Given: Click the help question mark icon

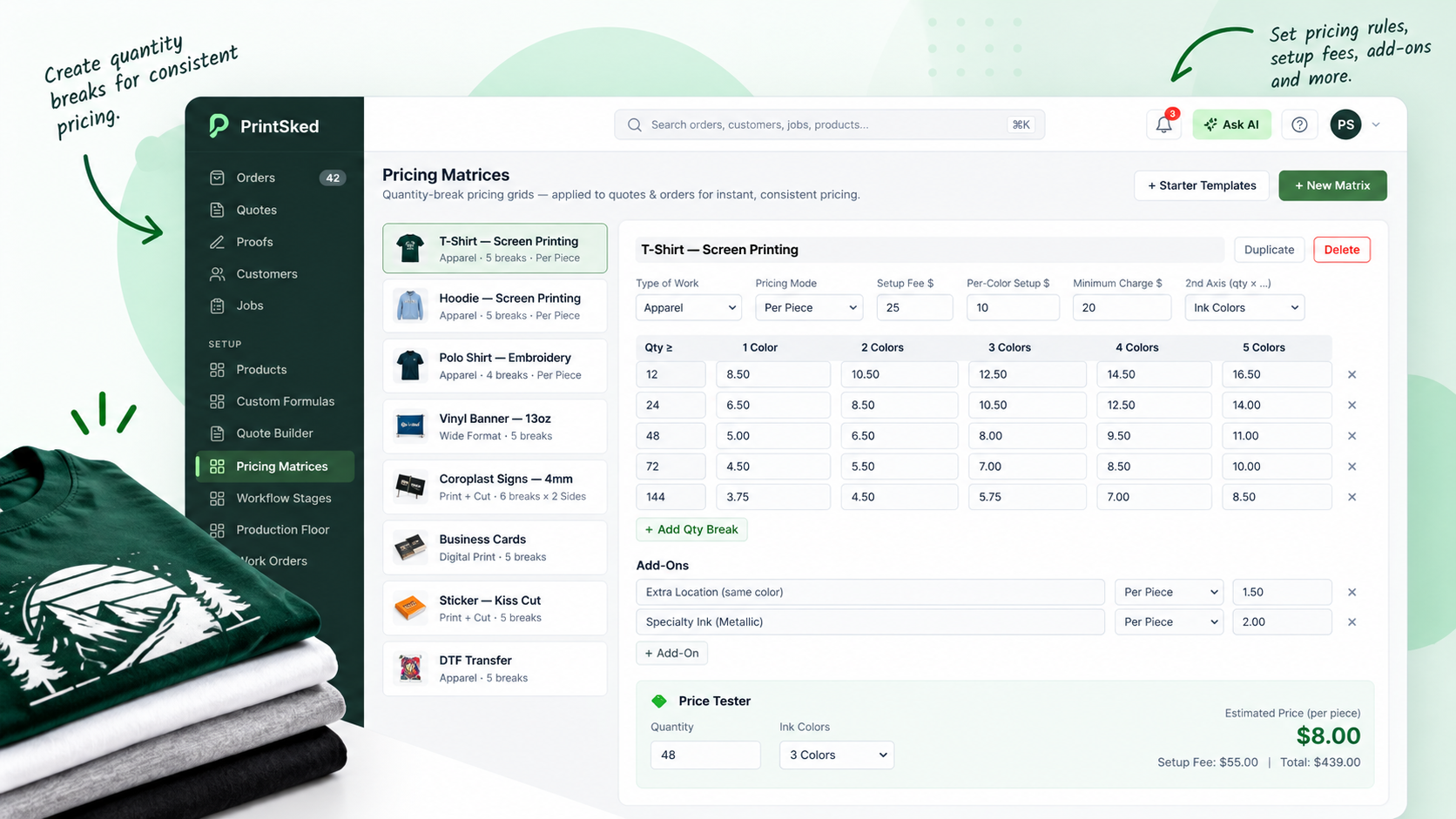Looking at the screenshot, I should click(x=1299, y=124).
